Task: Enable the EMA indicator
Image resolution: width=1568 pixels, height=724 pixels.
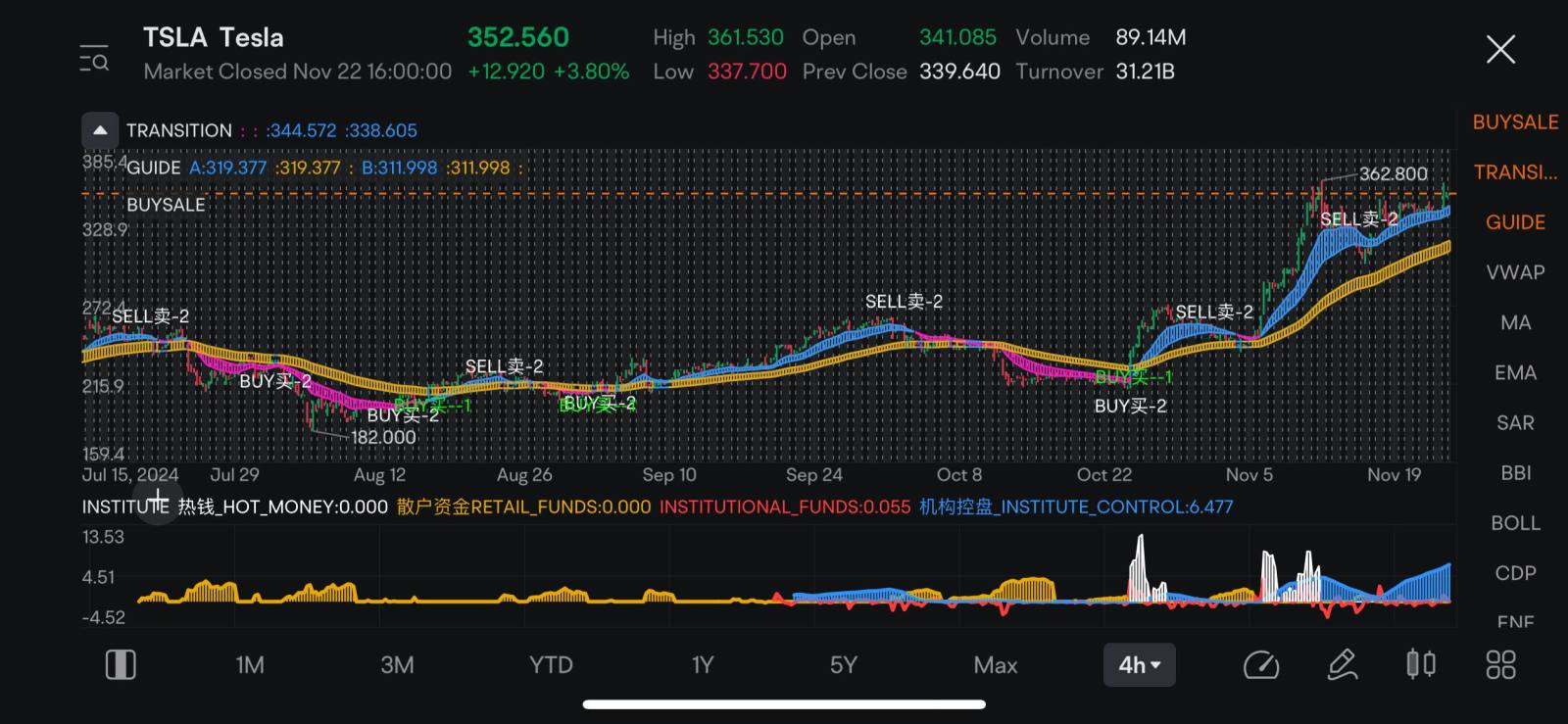Action: (x=1515, y=372)
